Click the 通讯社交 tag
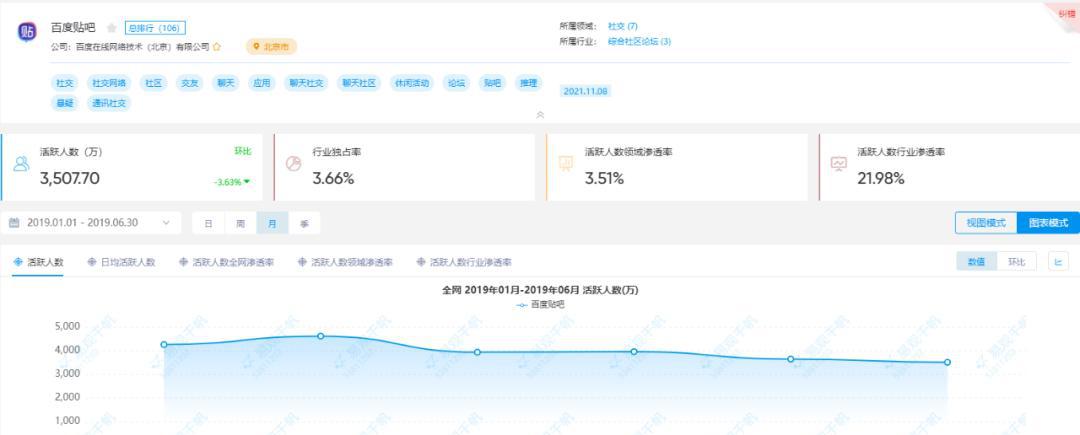Image resolution: width=1080 pixels, height=435 pixels. point(109,103)
